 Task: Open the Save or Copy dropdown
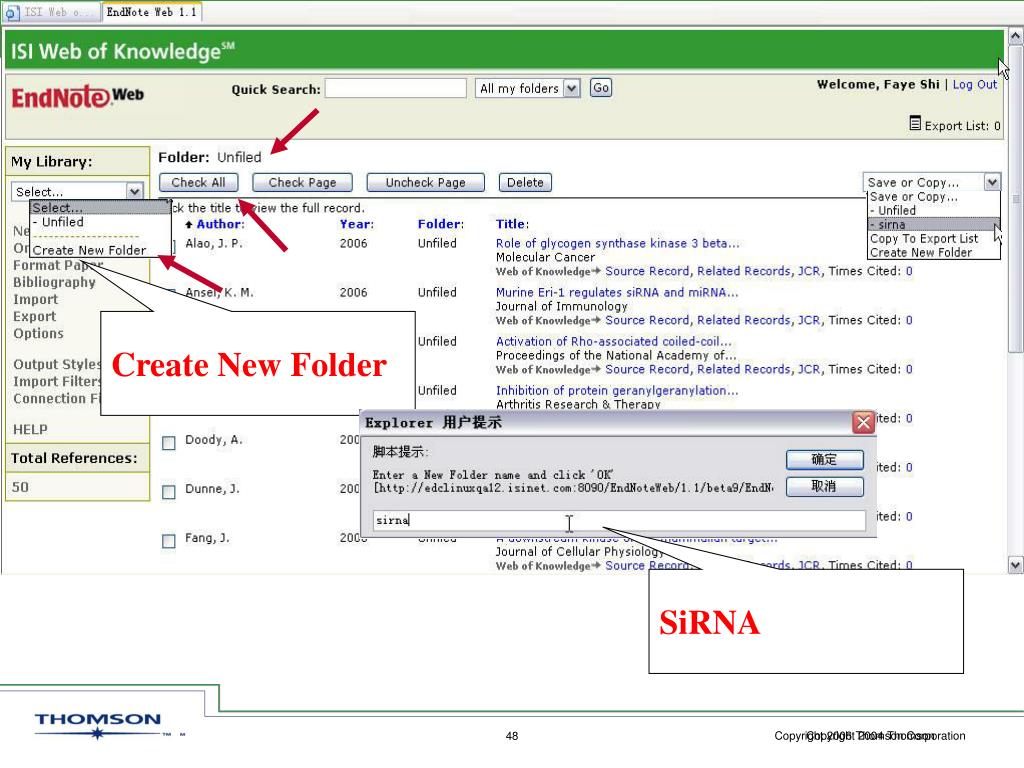pos(992,182)
